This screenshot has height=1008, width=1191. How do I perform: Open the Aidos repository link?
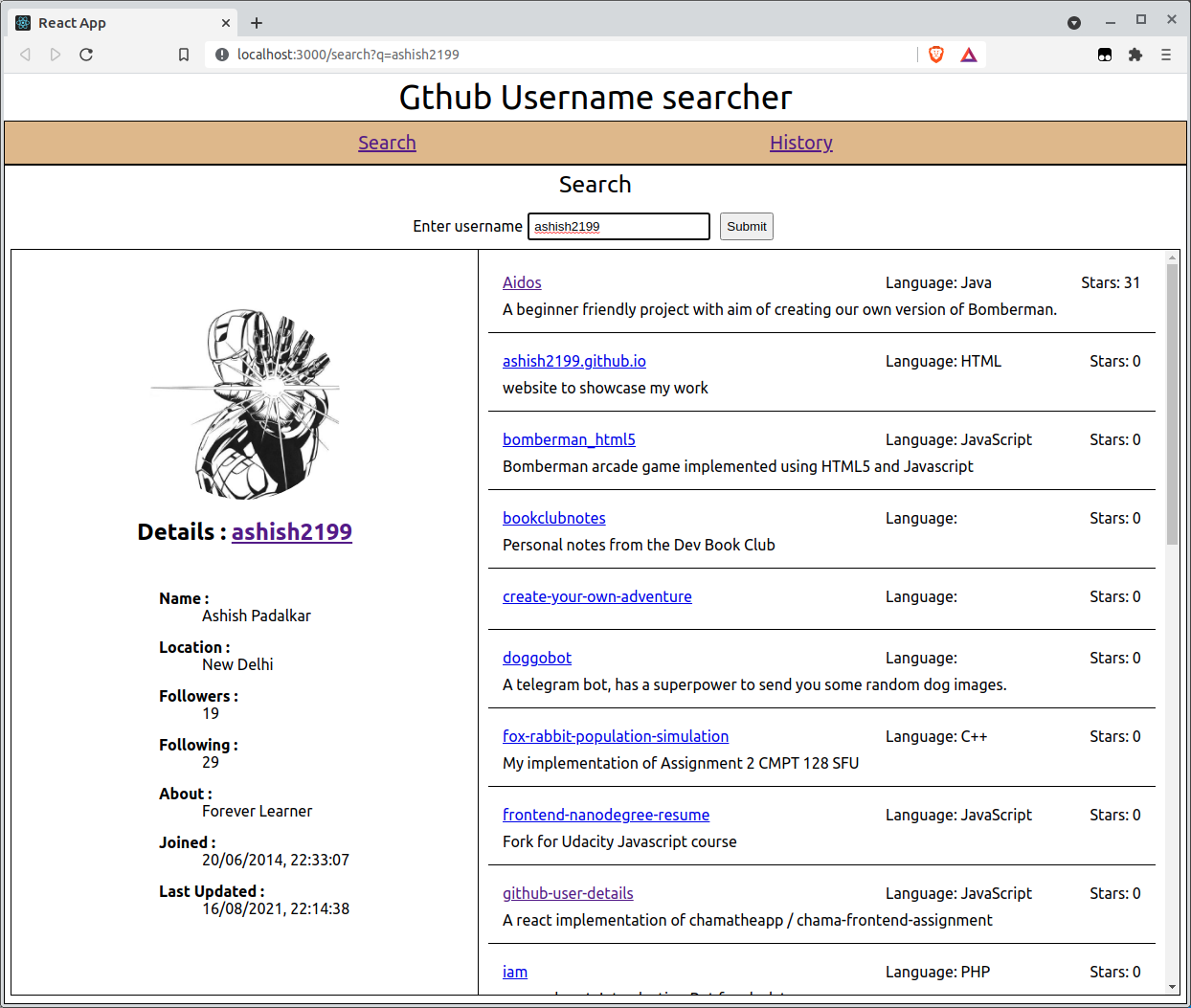pyautogui.click(x=522, y=282)
